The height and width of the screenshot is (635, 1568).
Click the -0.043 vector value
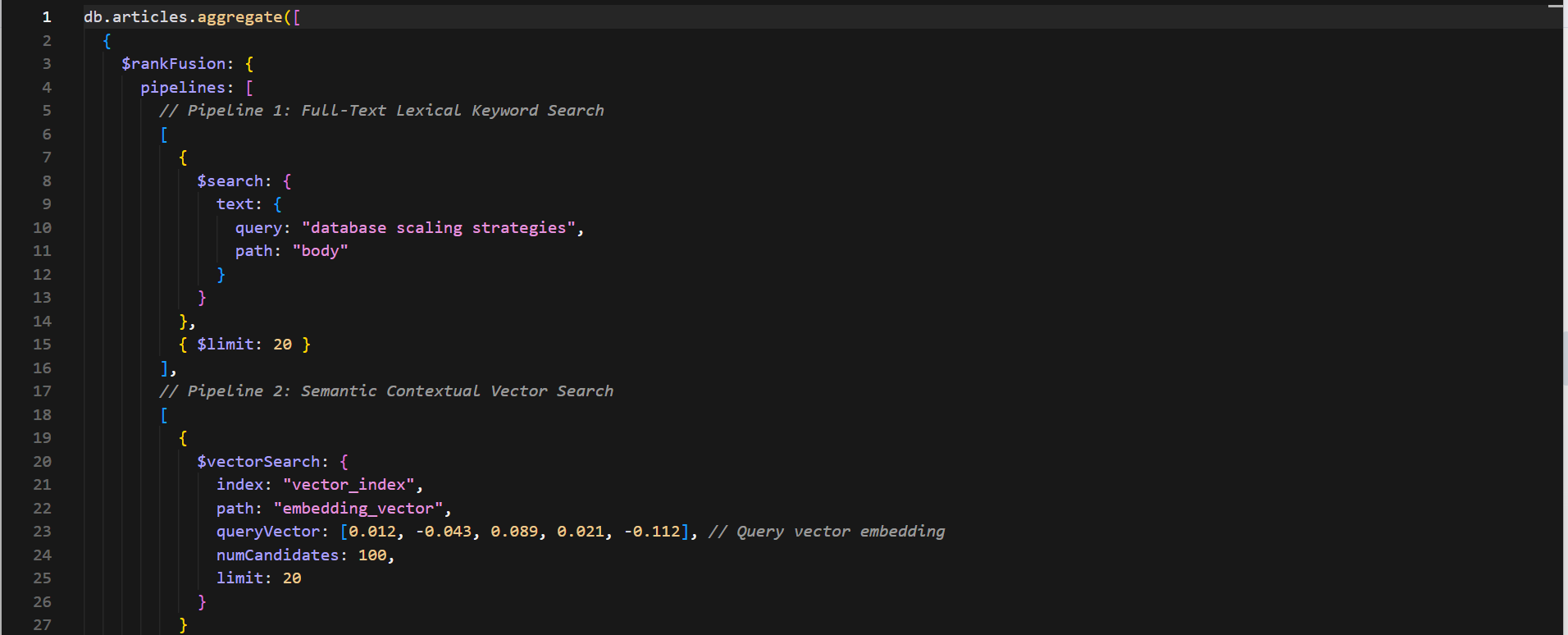pyautogui.click(x=444, y=532)
